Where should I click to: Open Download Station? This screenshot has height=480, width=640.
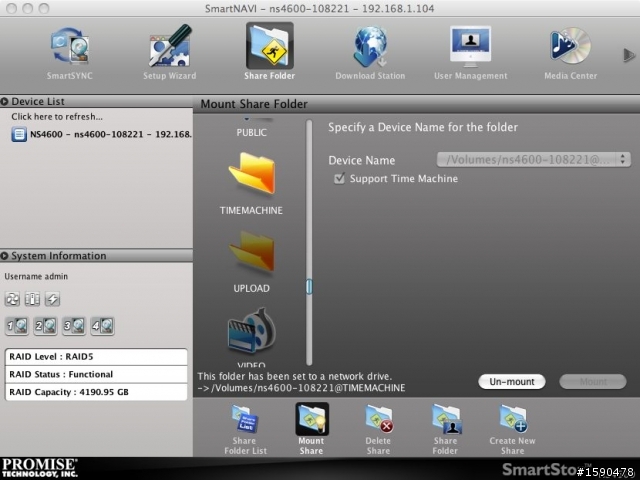(x=370, y=53)
